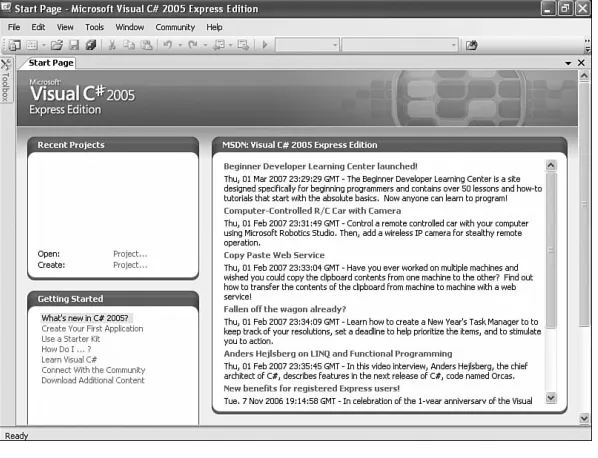The height and width of the screenshot is (458, 598).
Task: Open the Use a Starter Kit link
Action: click(71, 339)
